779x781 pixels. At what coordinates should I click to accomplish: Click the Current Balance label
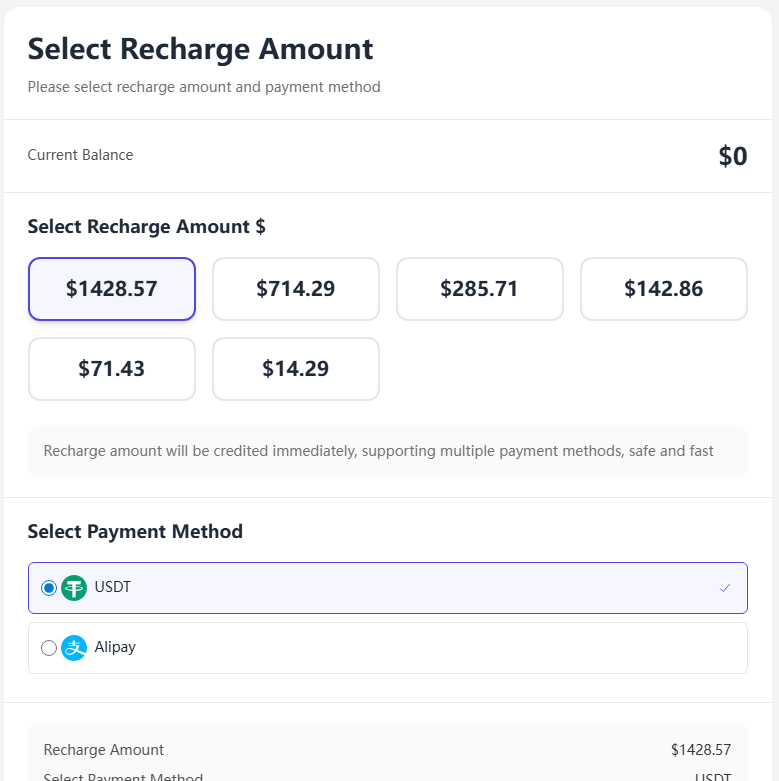[80, 155]
